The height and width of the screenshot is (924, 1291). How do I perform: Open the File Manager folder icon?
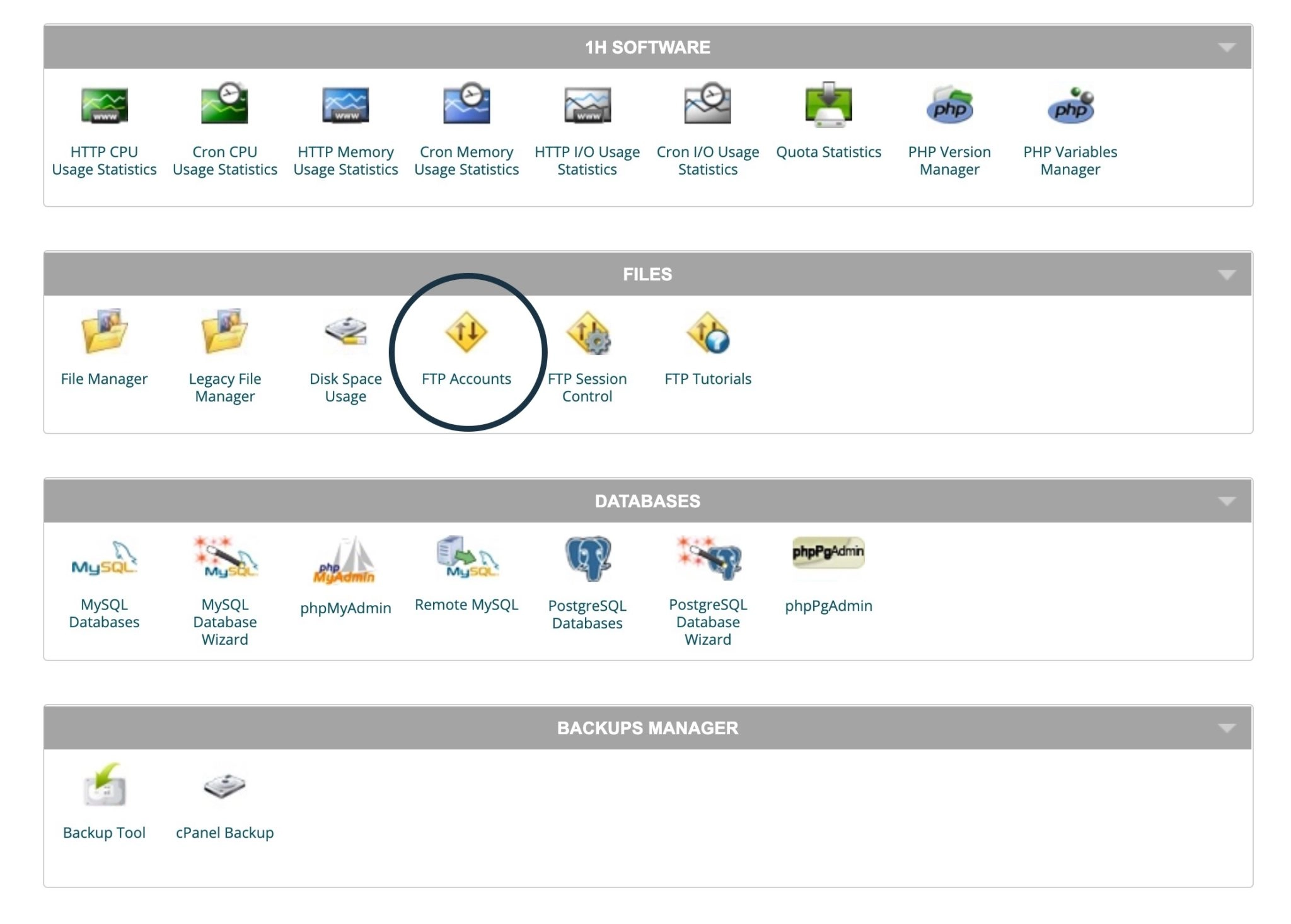click(x=104, y=331)
